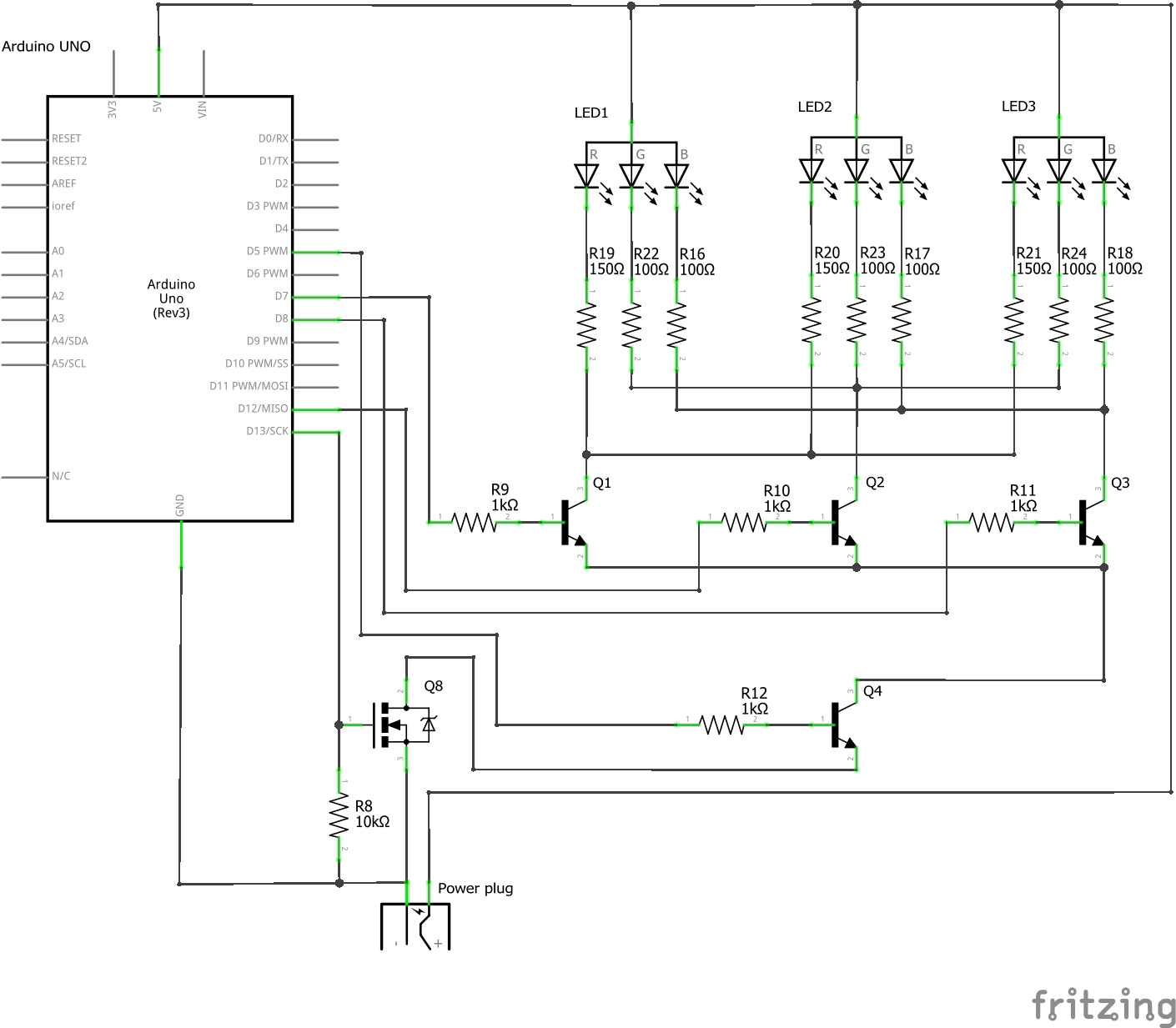1176x1028 pixels.
Task: Select LED1 green diode symbol
Action: (631, 176)
